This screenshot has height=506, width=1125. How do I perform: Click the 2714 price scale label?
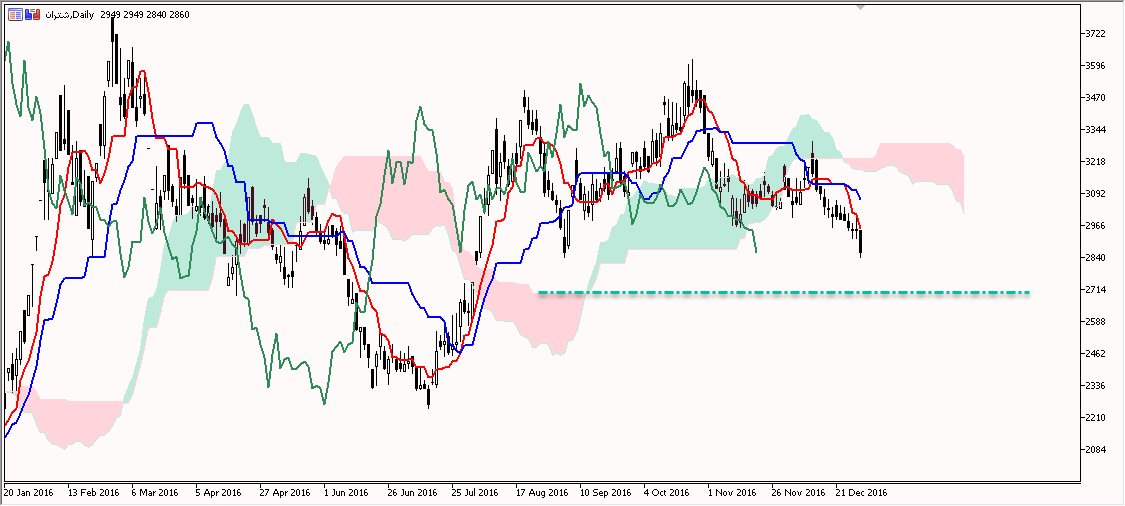coord(1097,290)
